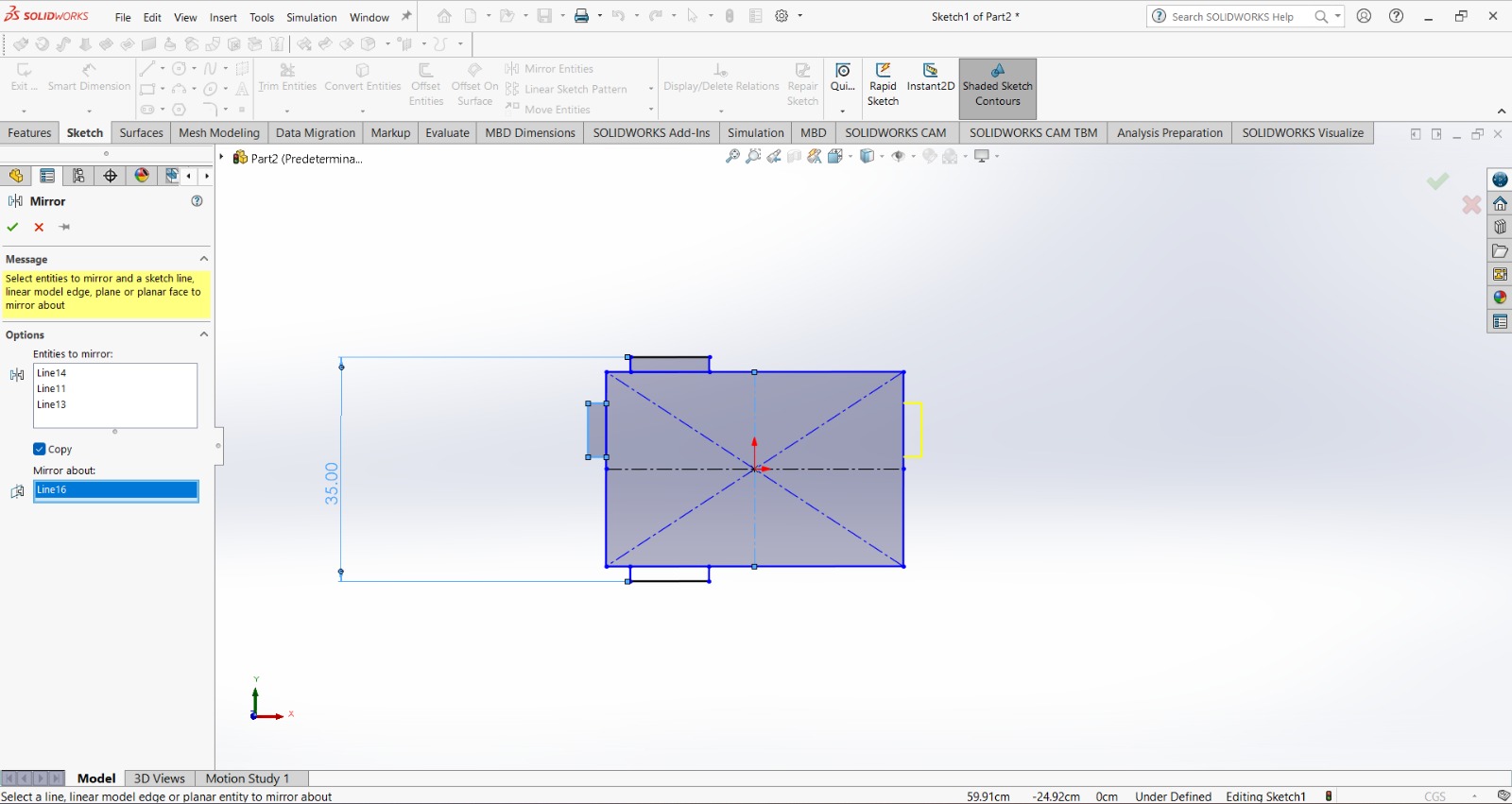The height and width of the screenshot is (804, 1512).
Task: Click the Under Defined status text
Action: (1173, 796)
